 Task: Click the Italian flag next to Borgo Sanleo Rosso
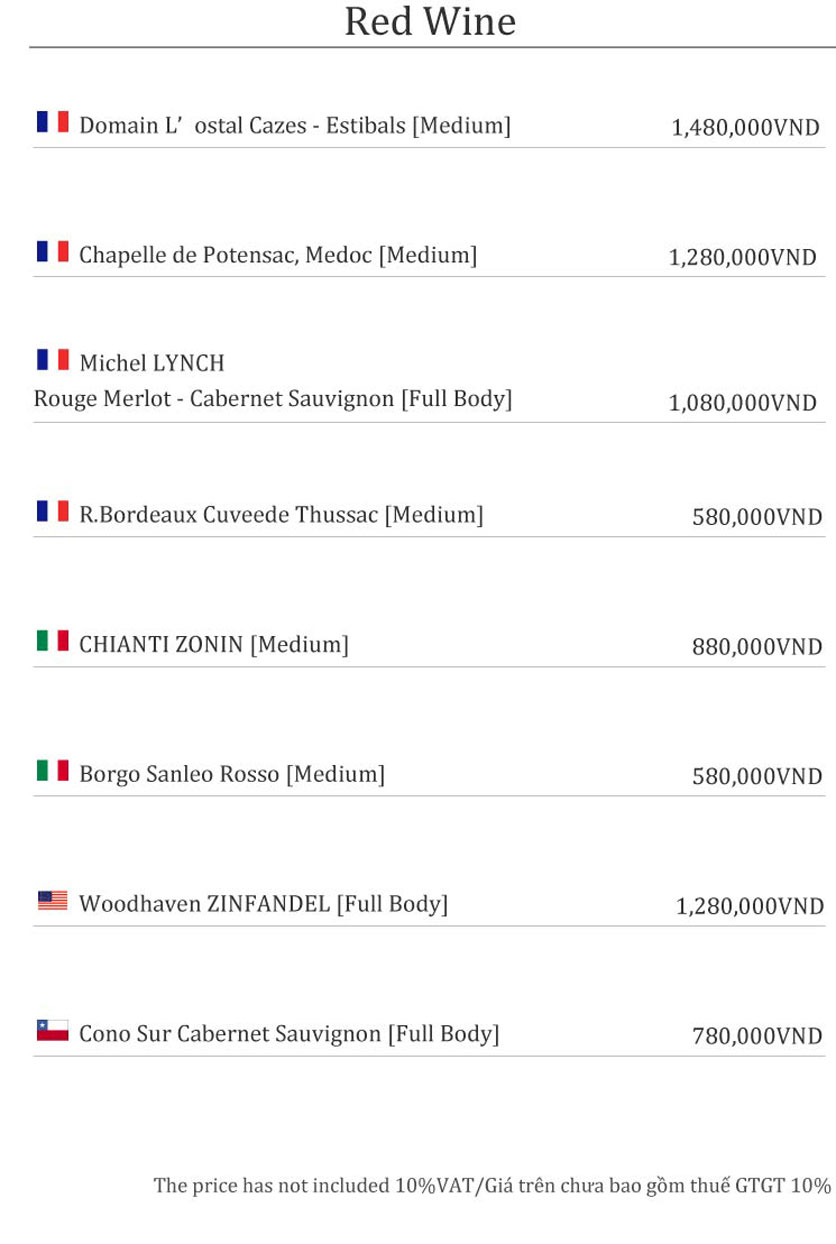click(x=52, y=770)
